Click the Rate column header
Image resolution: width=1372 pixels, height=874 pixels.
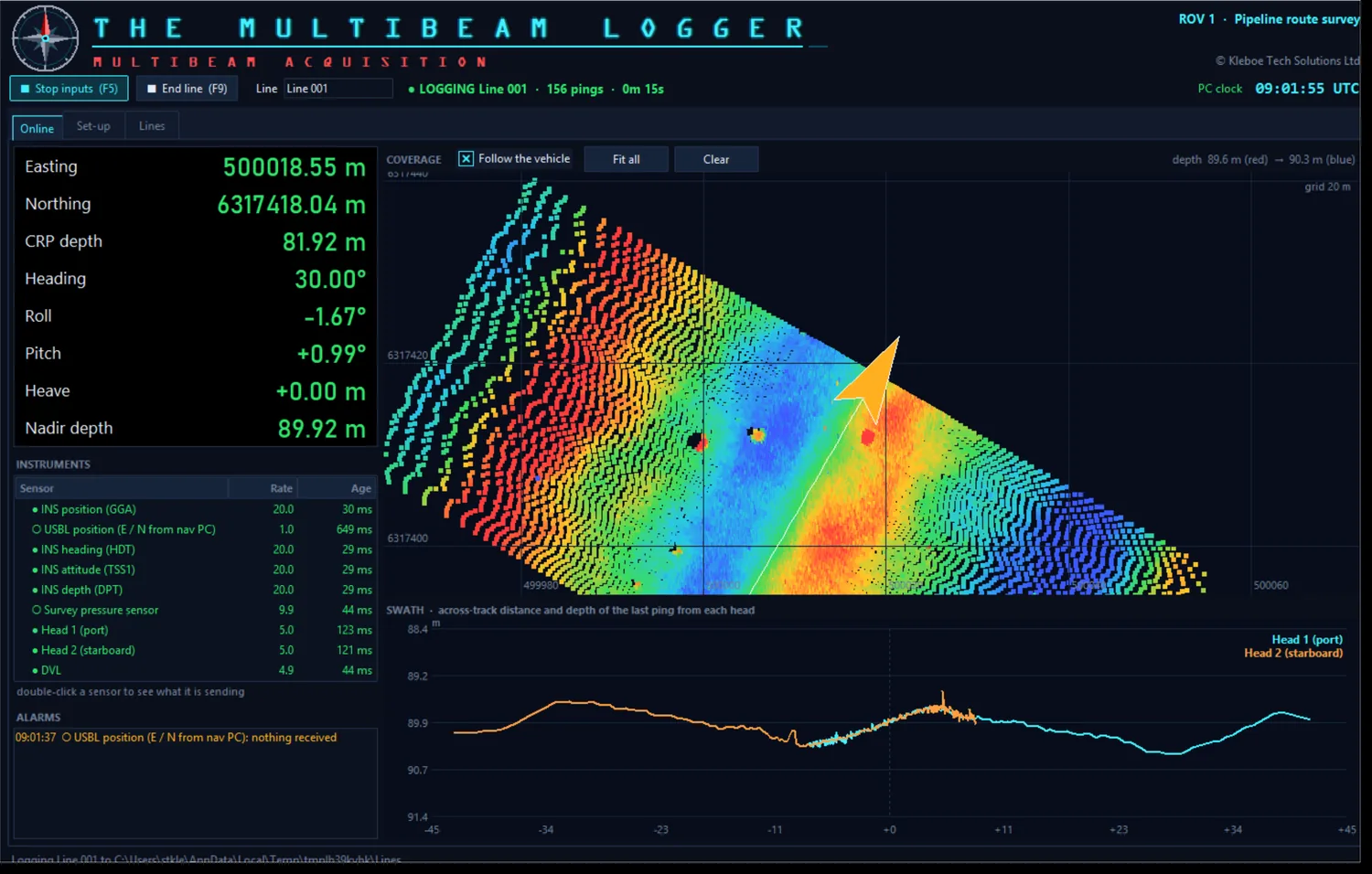(263, 488)
